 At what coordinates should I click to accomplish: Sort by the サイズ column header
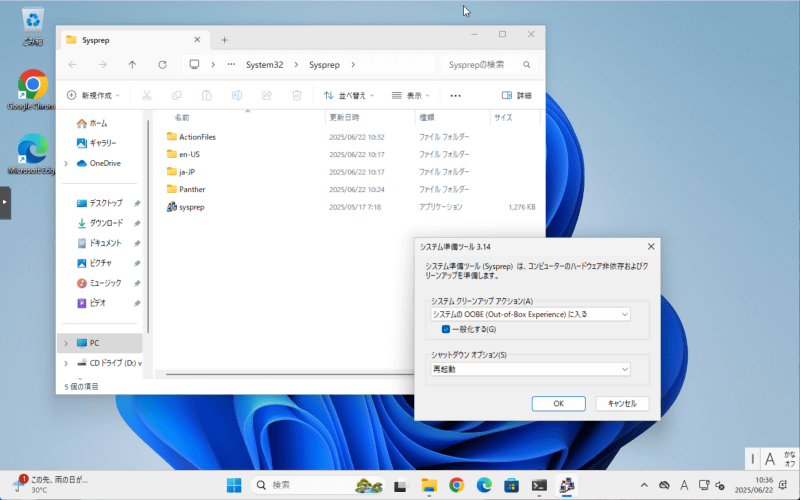pos(503,118)
